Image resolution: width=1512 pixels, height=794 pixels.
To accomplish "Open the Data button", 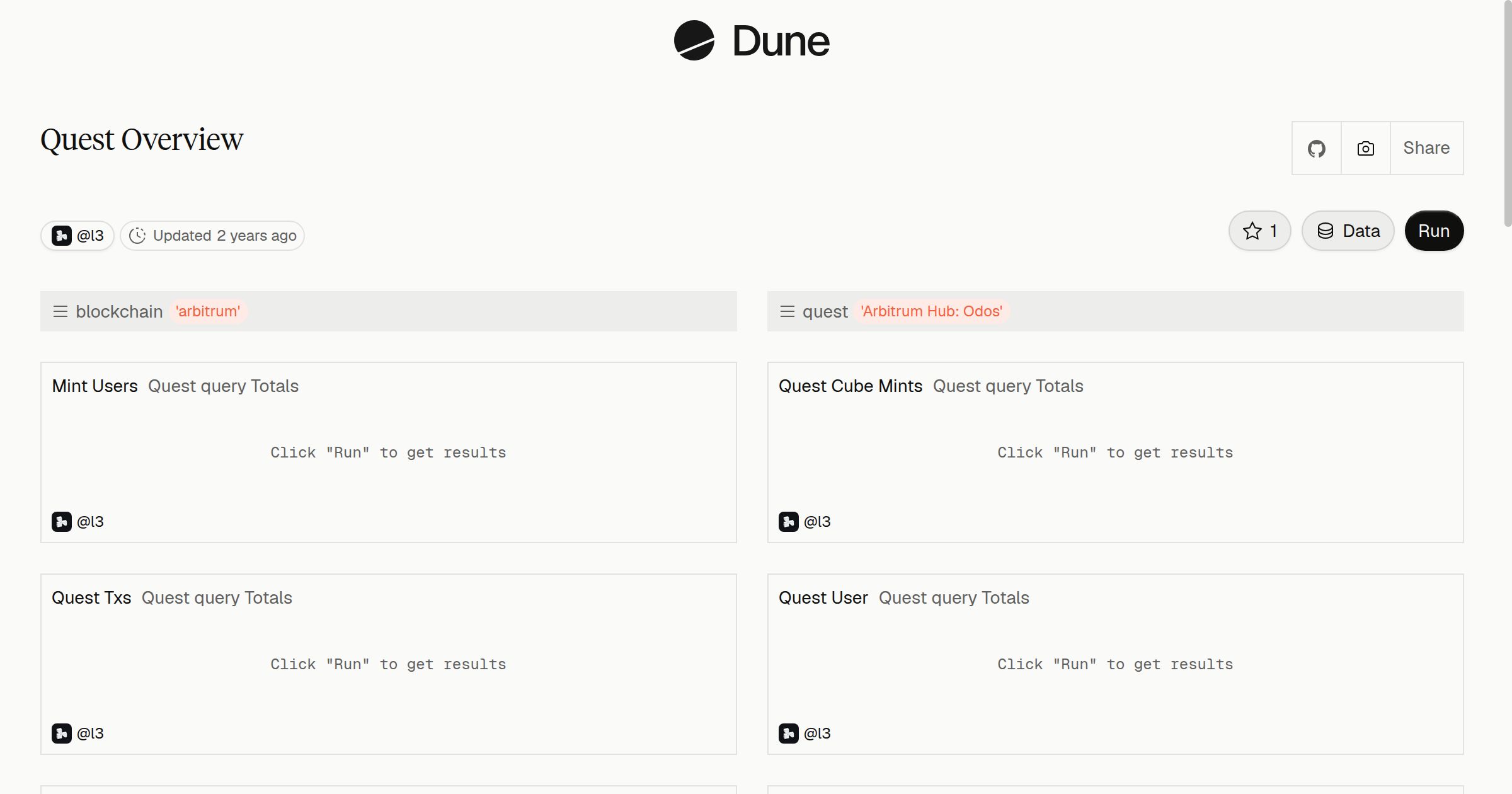I will coord(1348,231).
